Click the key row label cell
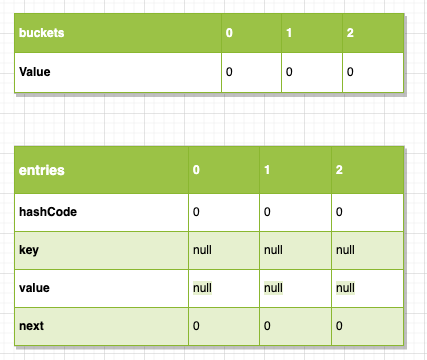Viewport: 427px width, 360px height. pos(101,250)
